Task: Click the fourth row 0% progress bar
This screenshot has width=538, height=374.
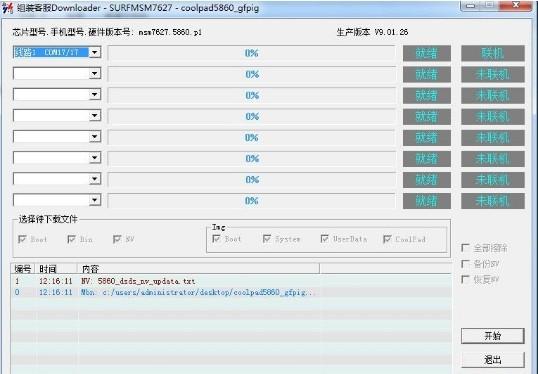Action: 252,117
